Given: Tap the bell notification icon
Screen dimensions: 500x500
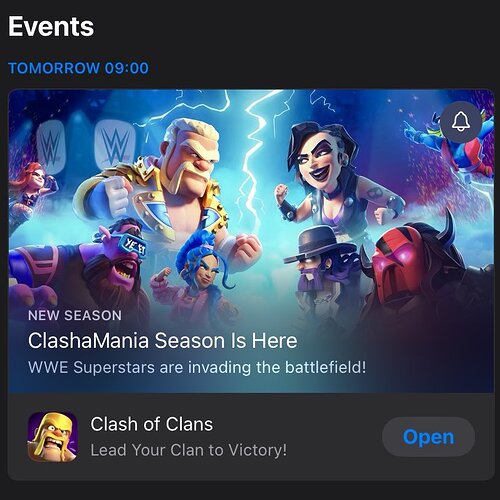Looking at the screenshot, I should click(x=461, y=122).
